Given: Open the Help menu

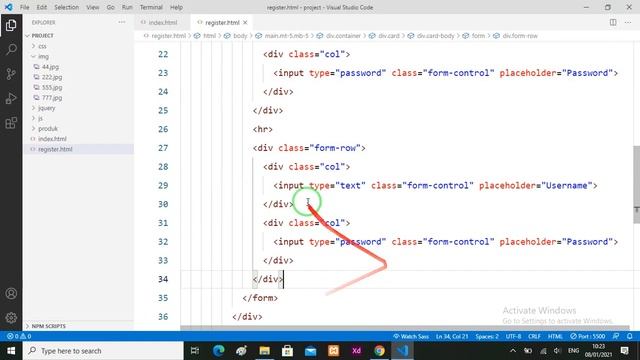Looking at the screenshot, I should (176, 7).
